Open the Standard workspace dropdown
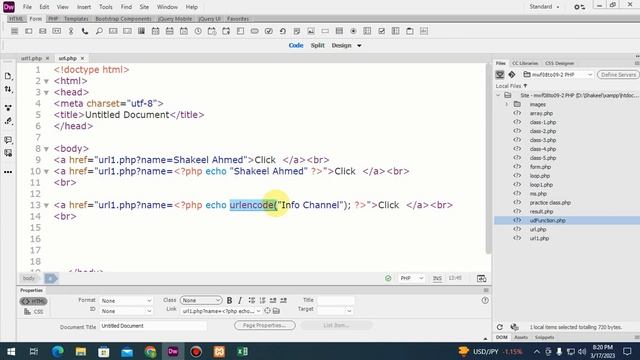The width and height of the screenshot is (640, 360). pyautogui.click(x=544, y=7)
